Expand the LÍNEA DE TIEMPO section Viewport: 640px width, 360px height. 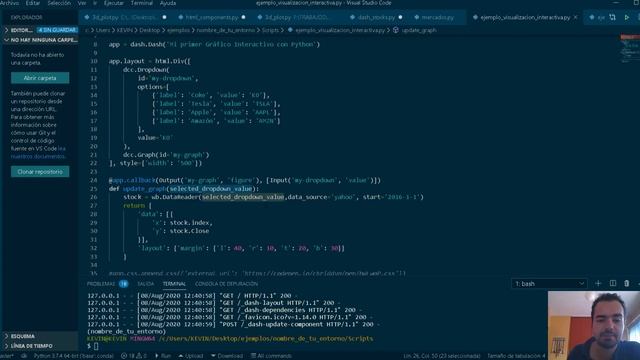[31, 346]
